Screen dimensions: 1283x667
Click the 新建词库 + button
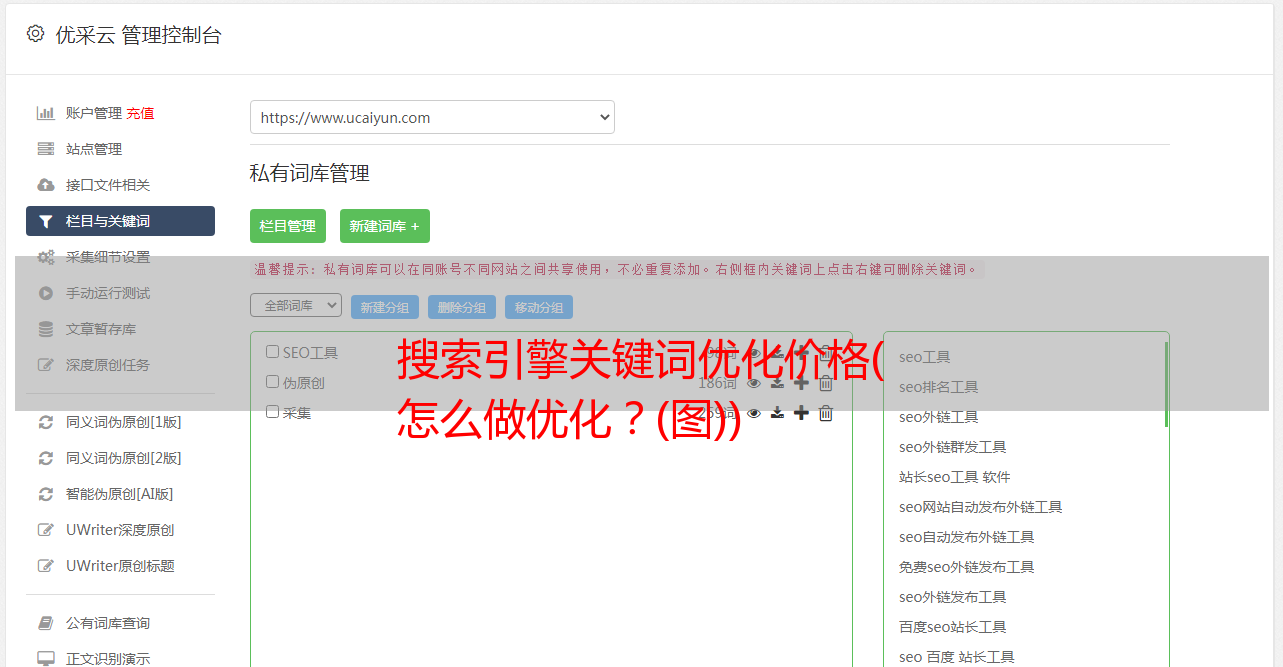[x=385, y=226]
